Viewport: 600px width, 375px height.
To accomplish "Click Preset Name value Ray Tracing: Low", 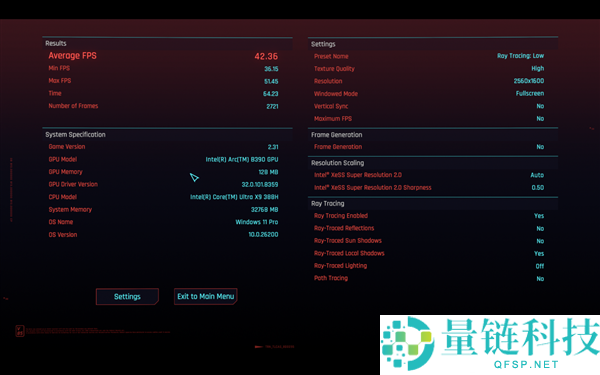I will click(520, 56).
